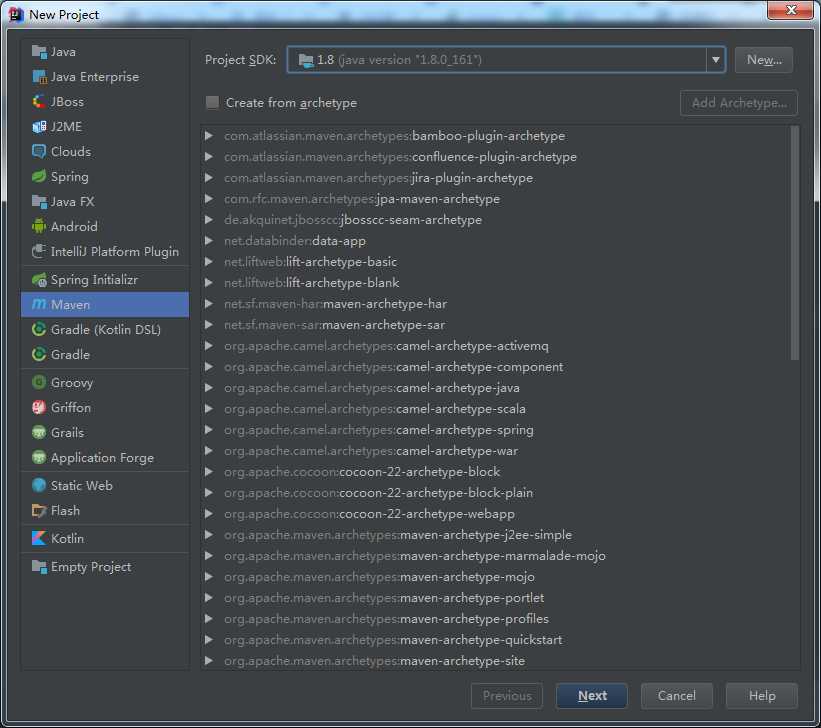Choose the Static Web category label

[82, 486]
